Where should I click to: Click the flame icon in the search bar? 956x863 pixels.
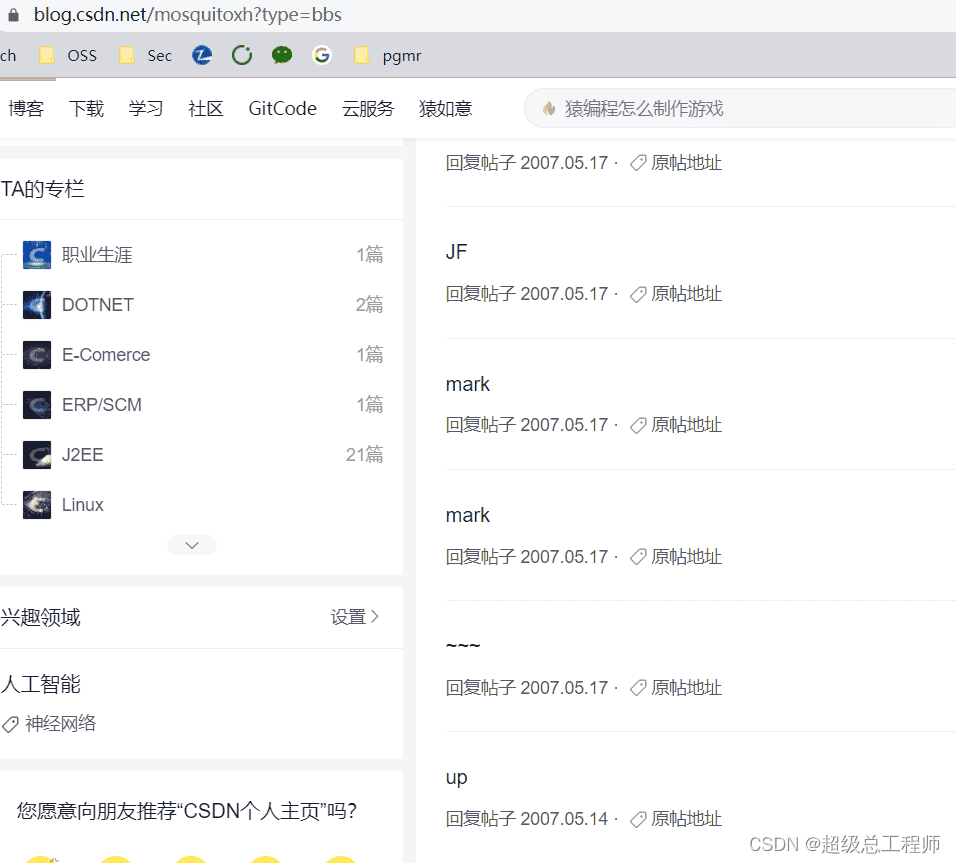[x=549, y=108]
